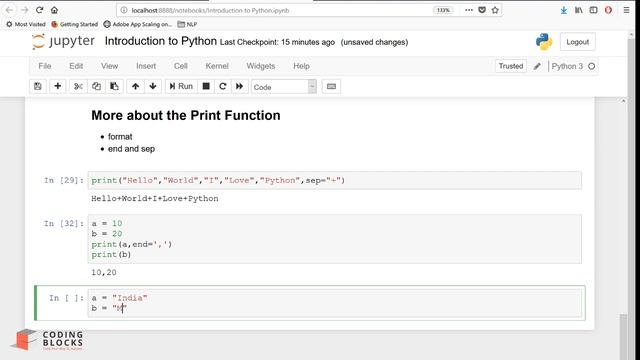640x360 pixels.
Task: Open Most Visited bookmark
Action: point(26,24)
